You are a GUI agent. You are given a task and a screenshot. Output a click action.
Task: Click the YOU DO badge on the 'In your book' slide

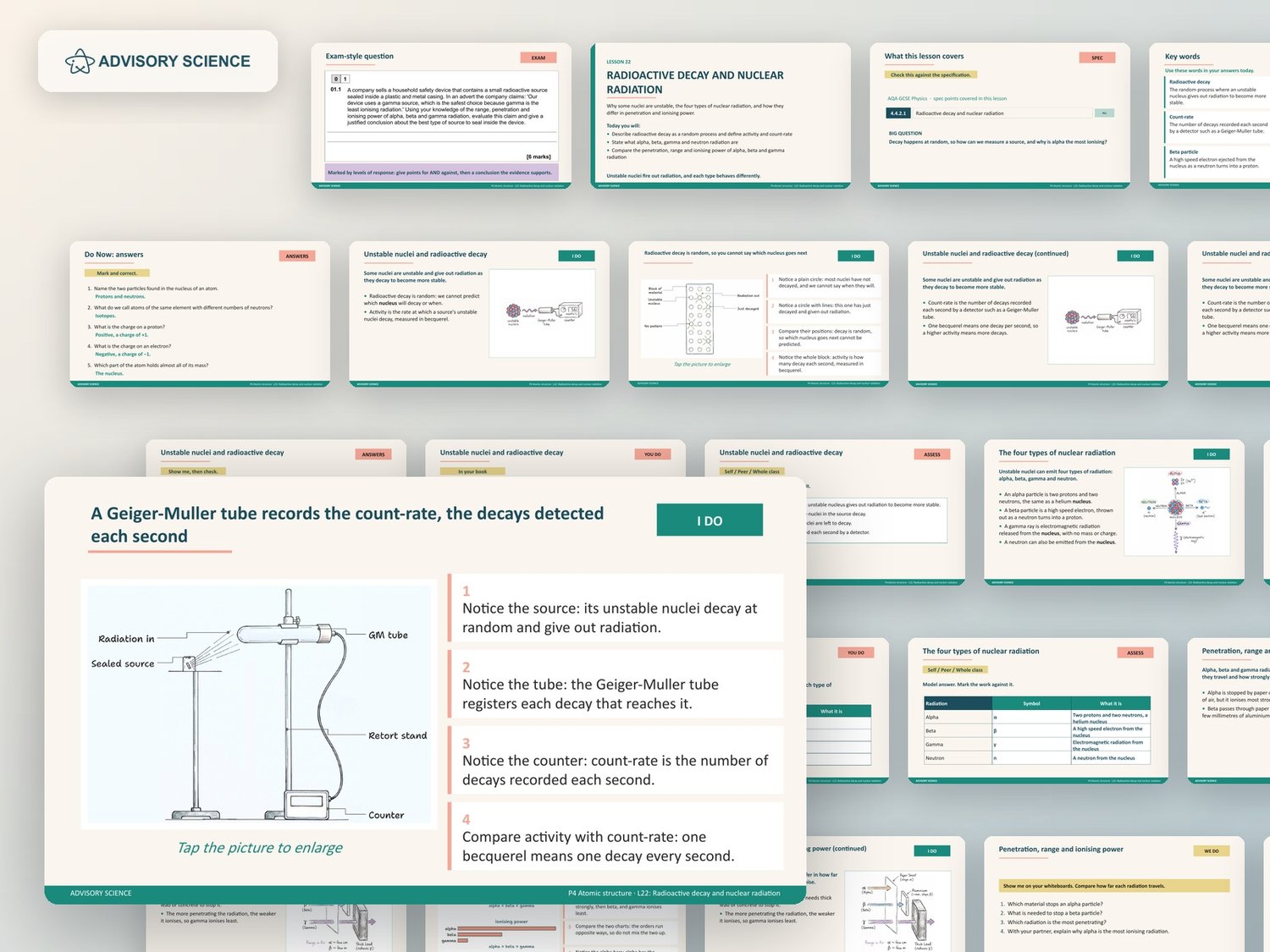653,454
